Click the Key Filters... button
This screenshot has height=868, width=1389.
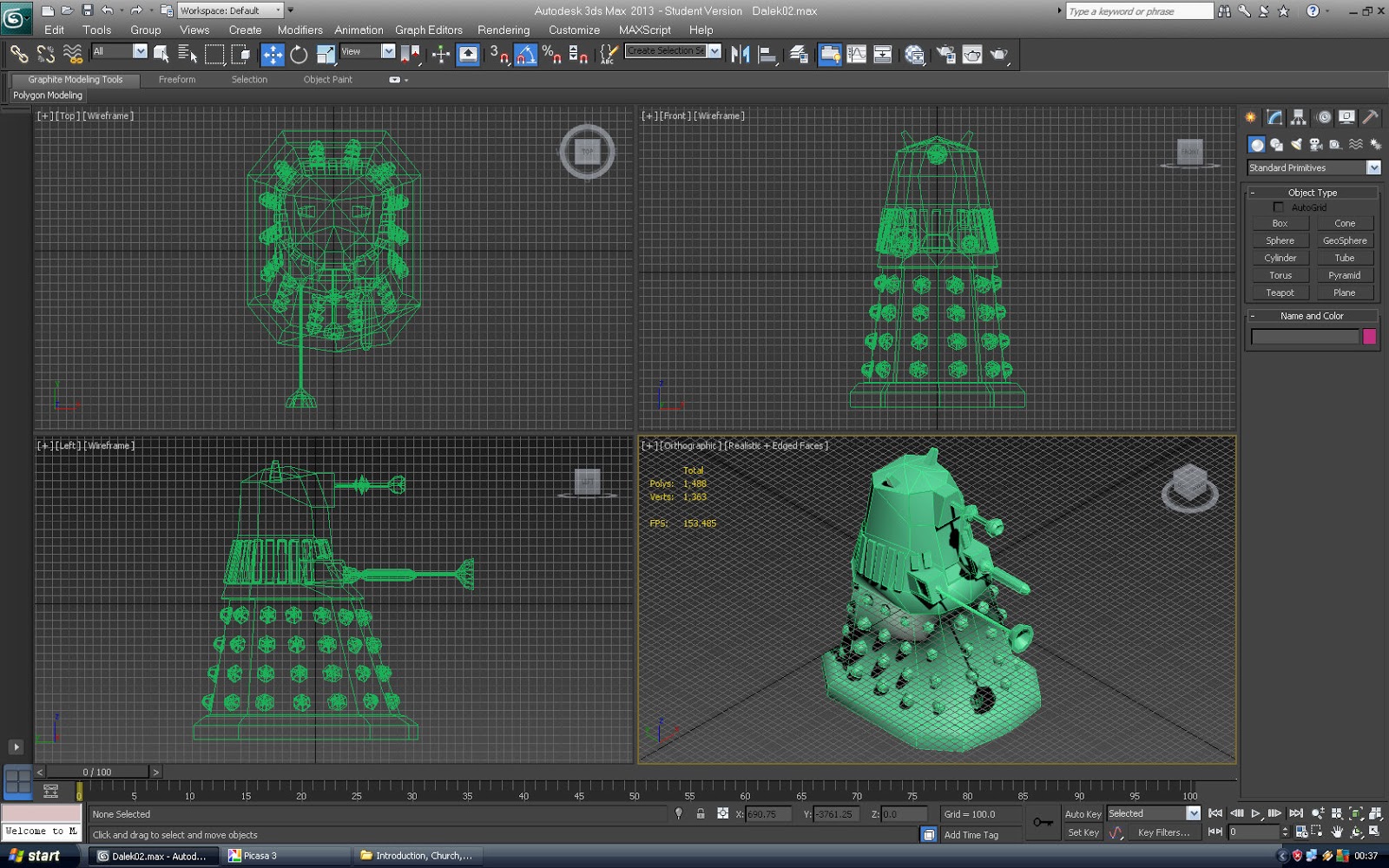1164,832
